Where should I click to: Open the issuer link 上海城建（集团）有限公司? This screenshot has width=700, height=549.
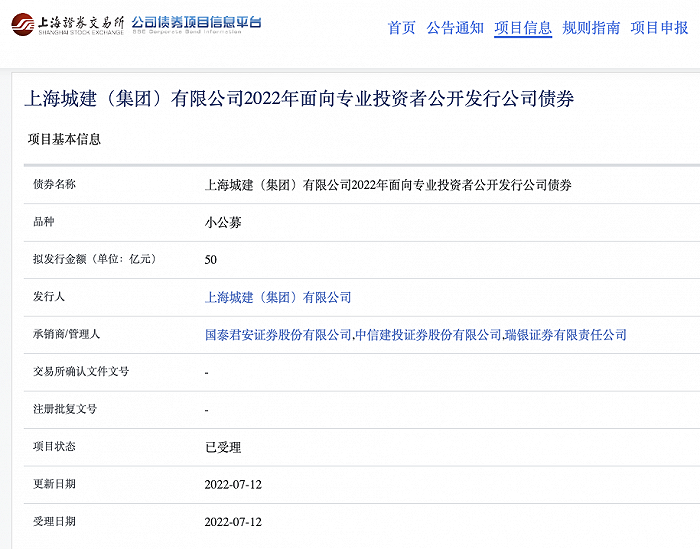point(278,297)
